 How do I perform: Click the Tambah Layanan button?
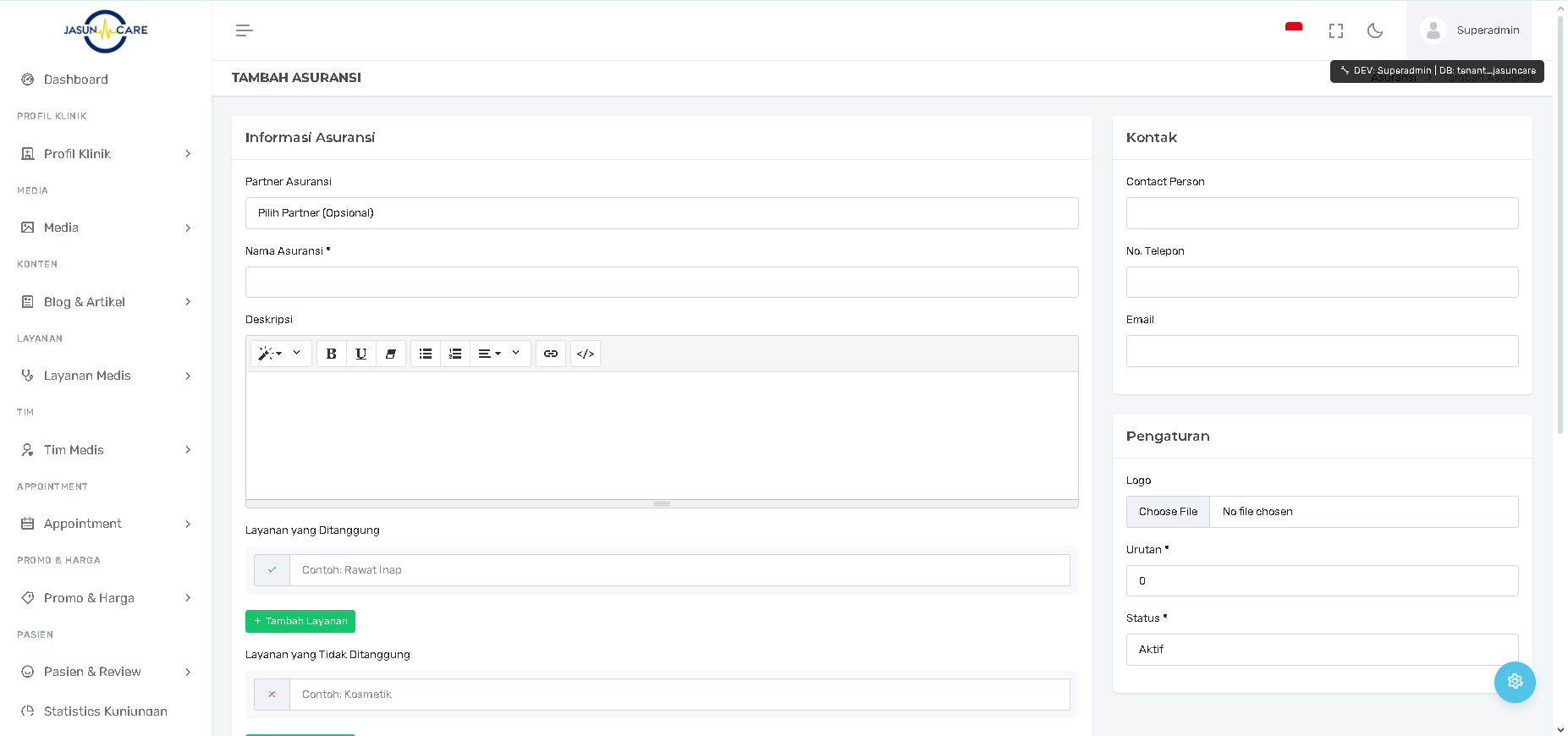[x=300, y=621]
